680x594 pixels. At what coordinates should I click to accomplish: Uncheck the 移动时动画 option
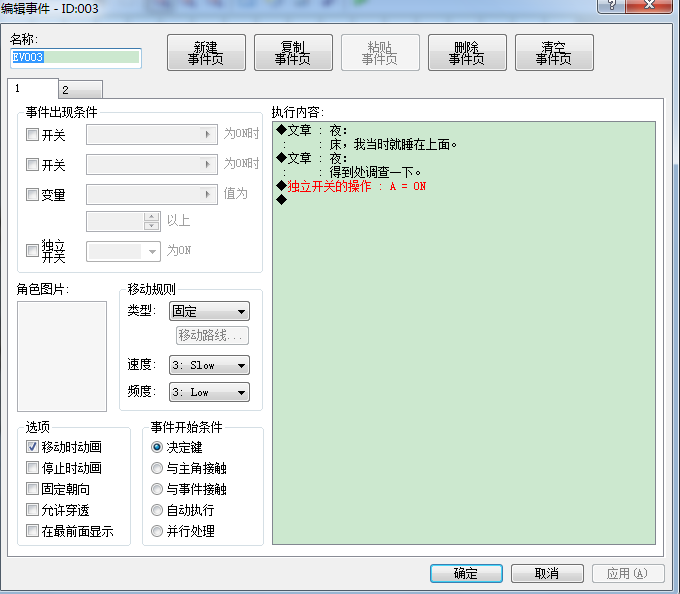click(33, 447)
